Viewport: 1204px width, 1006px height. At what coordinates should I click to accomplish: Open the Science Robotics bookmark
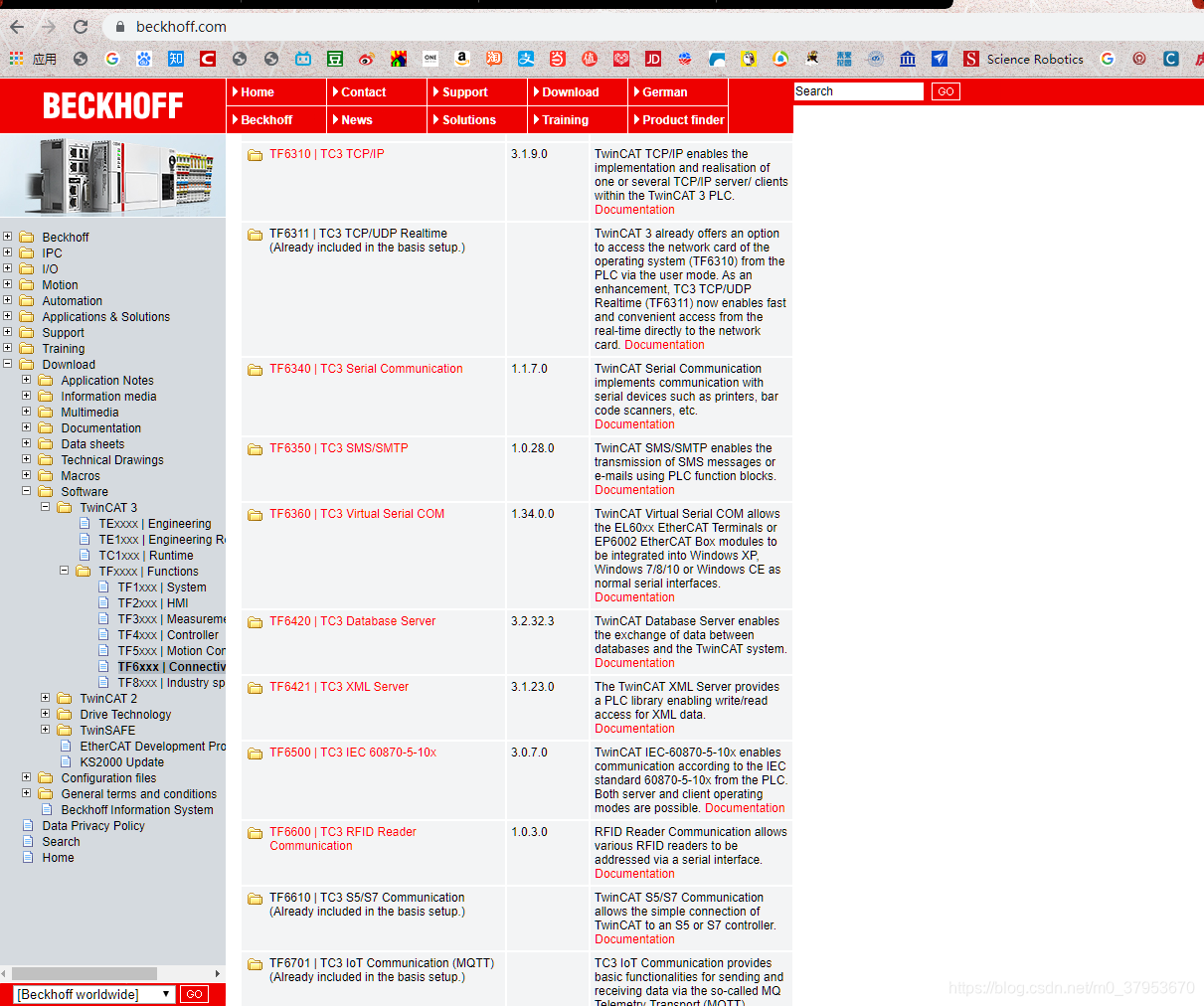(x=1023, y=59)
